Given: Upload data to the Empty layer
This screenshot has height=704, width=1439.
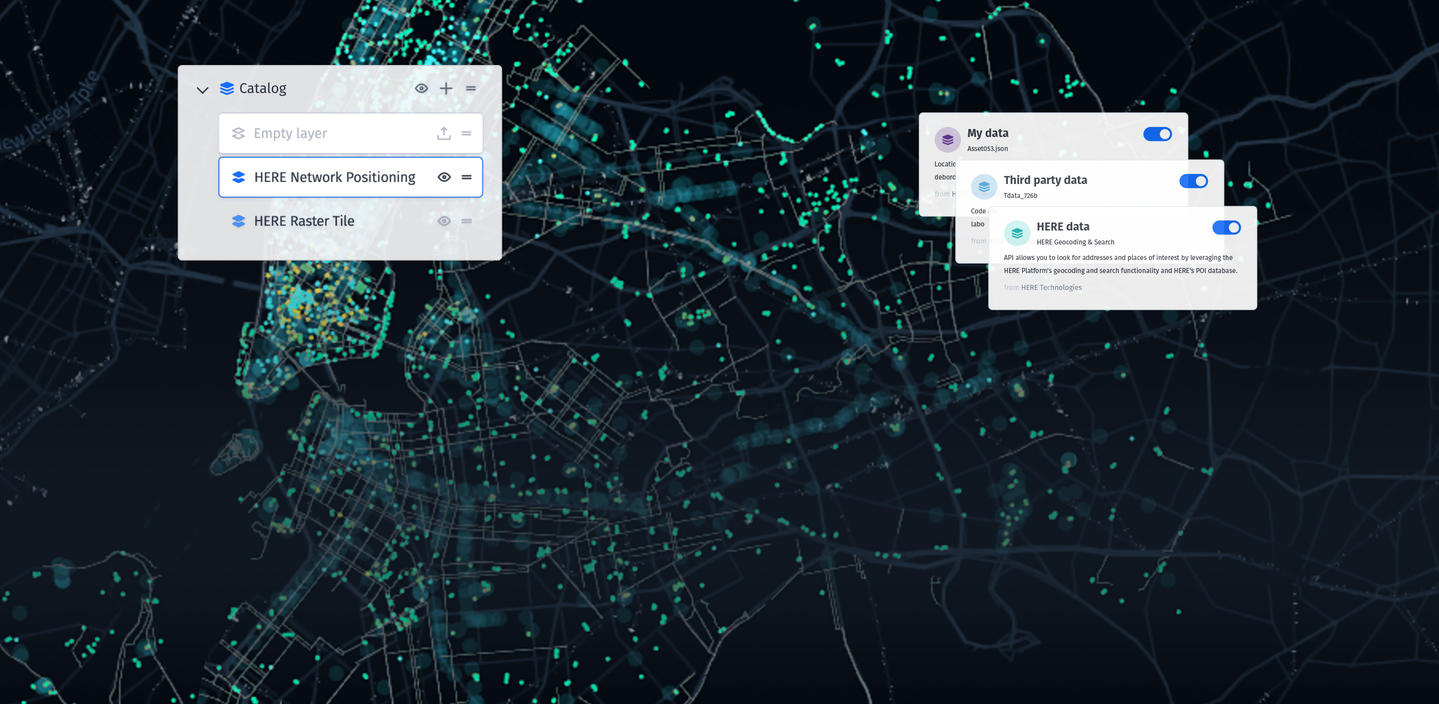Looking at the screenshot, I should 444,133.
